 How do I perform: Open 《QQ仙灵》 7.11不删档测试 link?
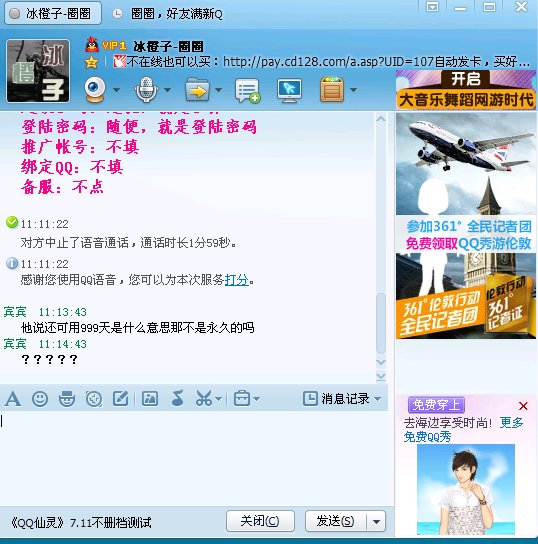click(x=81, y=522)
